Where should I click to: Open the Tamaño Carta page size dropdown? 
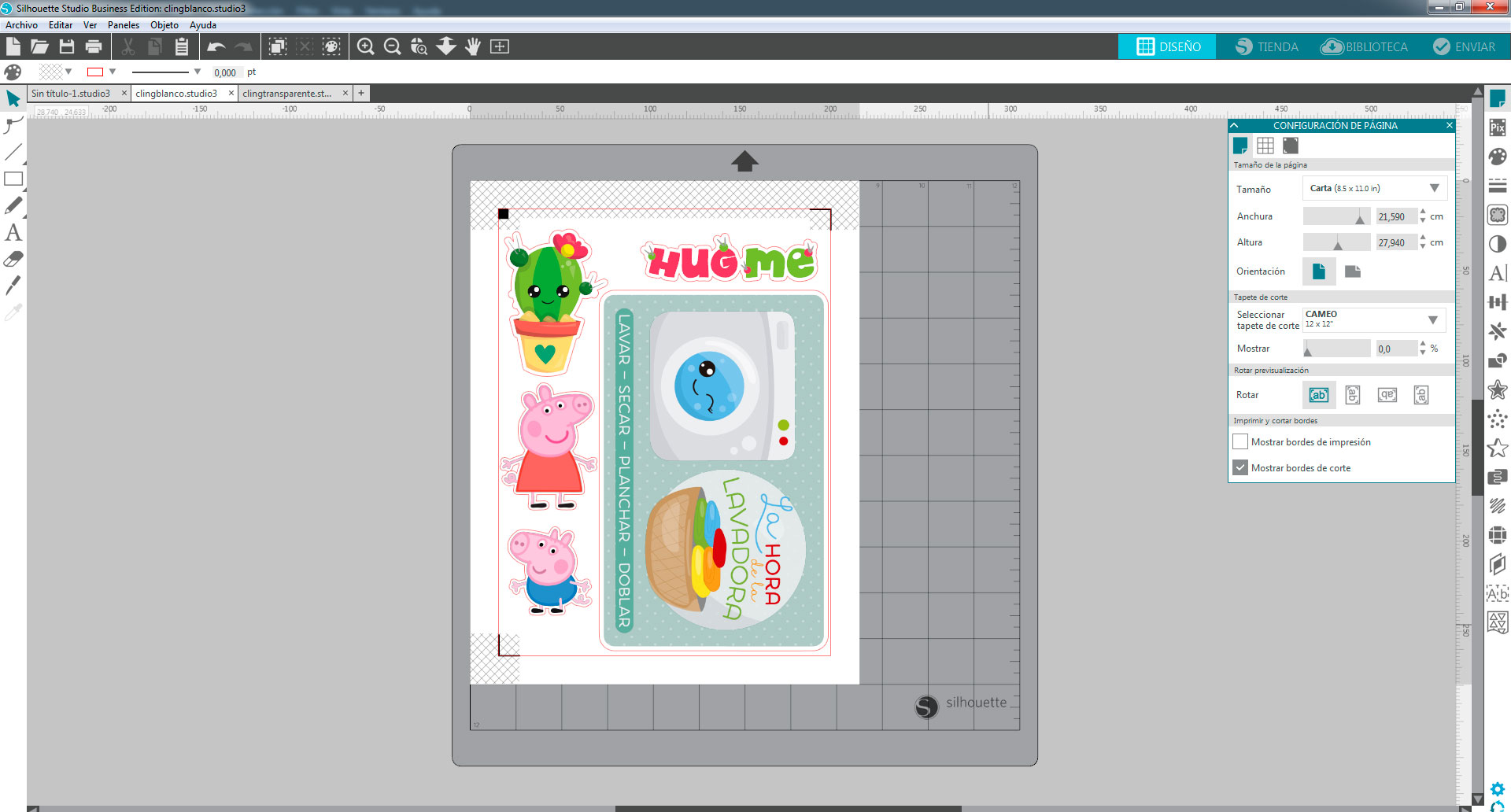point(1375,188)
